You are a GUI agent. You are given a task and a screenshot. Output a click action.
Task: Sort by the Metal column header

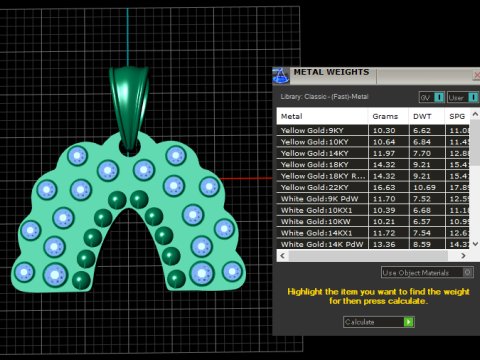click(x=322, y=116)
